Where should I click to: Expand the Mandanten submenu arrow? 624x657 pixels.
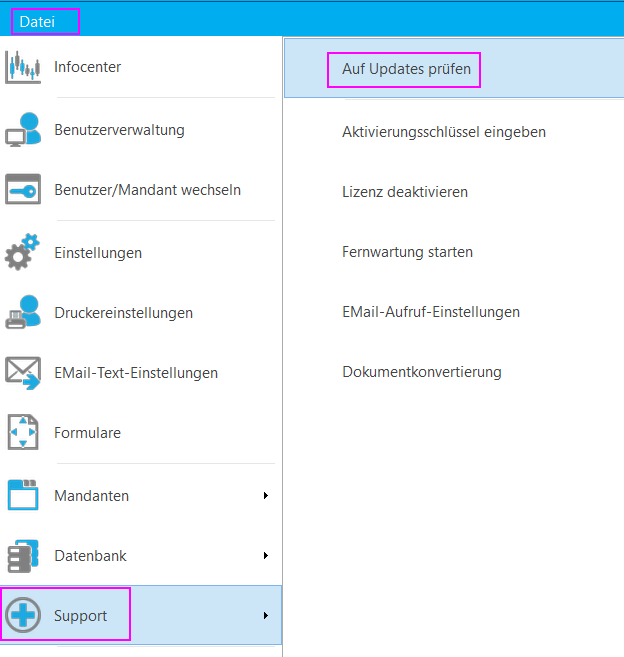(265, 495)
